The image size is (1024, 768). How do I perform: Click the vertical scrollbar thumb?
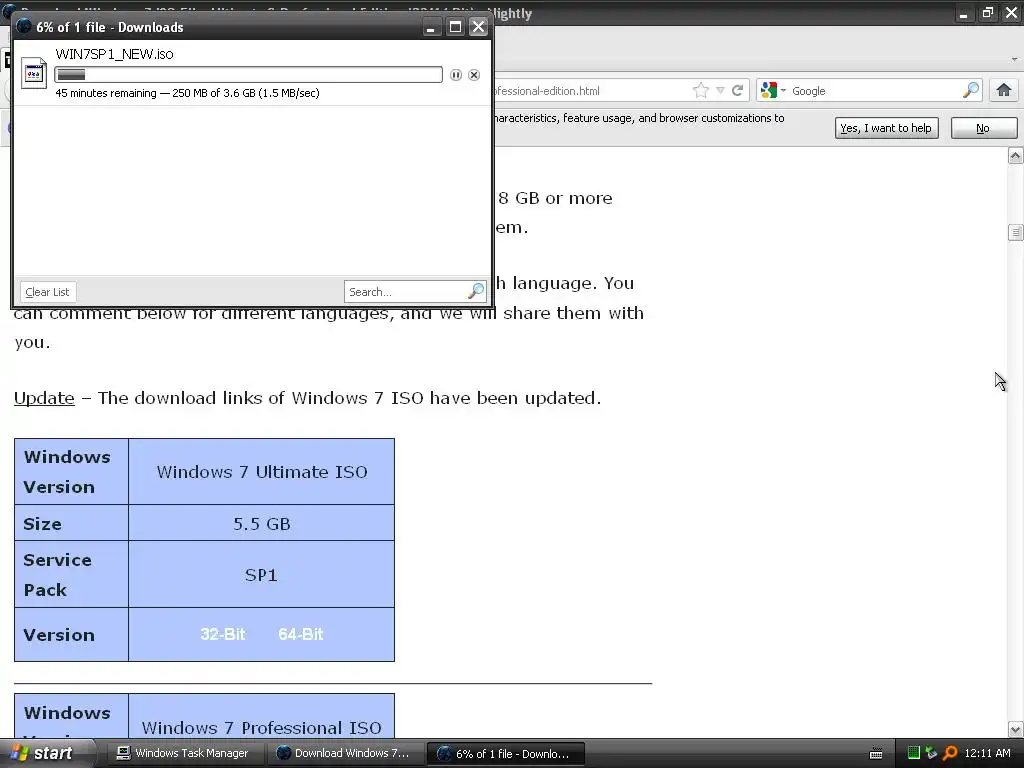[1015, 232]
